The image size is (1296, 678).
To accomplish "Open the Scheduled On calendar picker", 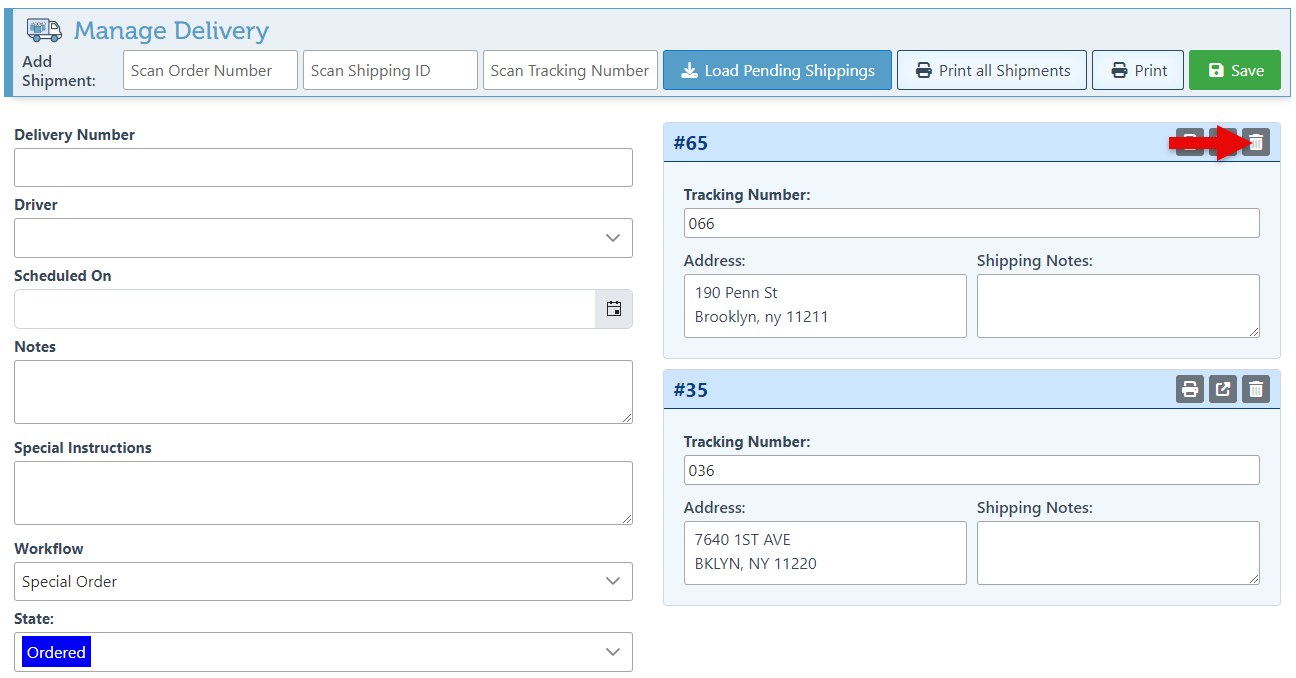I will coord(614,309).
